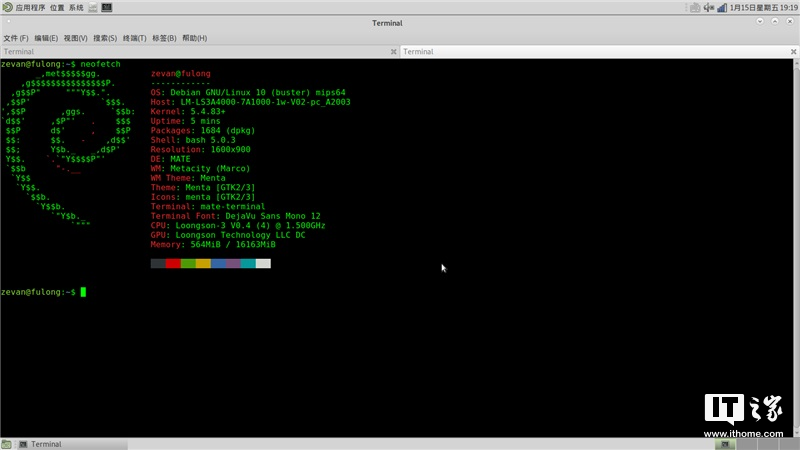Click the 'Host: LM-LS3A4000-7A1000' line

(x=251, y=102)
